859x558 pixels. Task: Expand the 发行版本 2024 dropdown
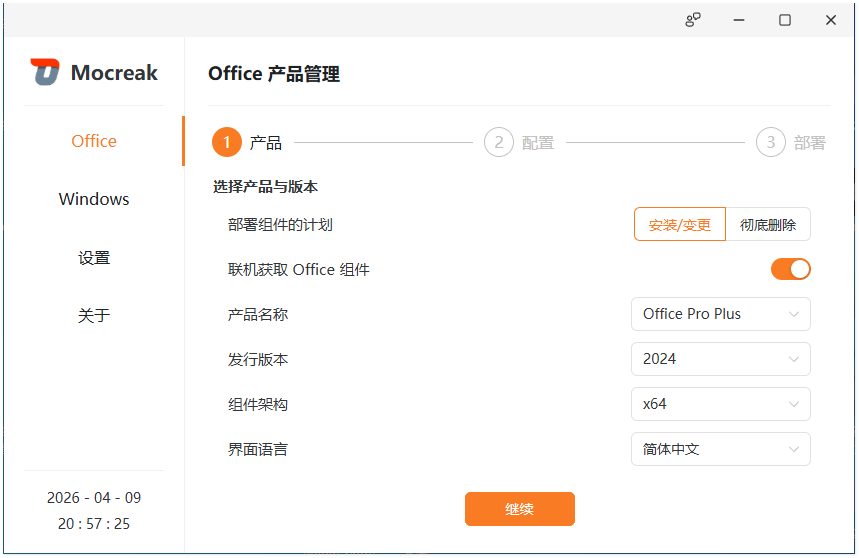(x=720, y=359)
